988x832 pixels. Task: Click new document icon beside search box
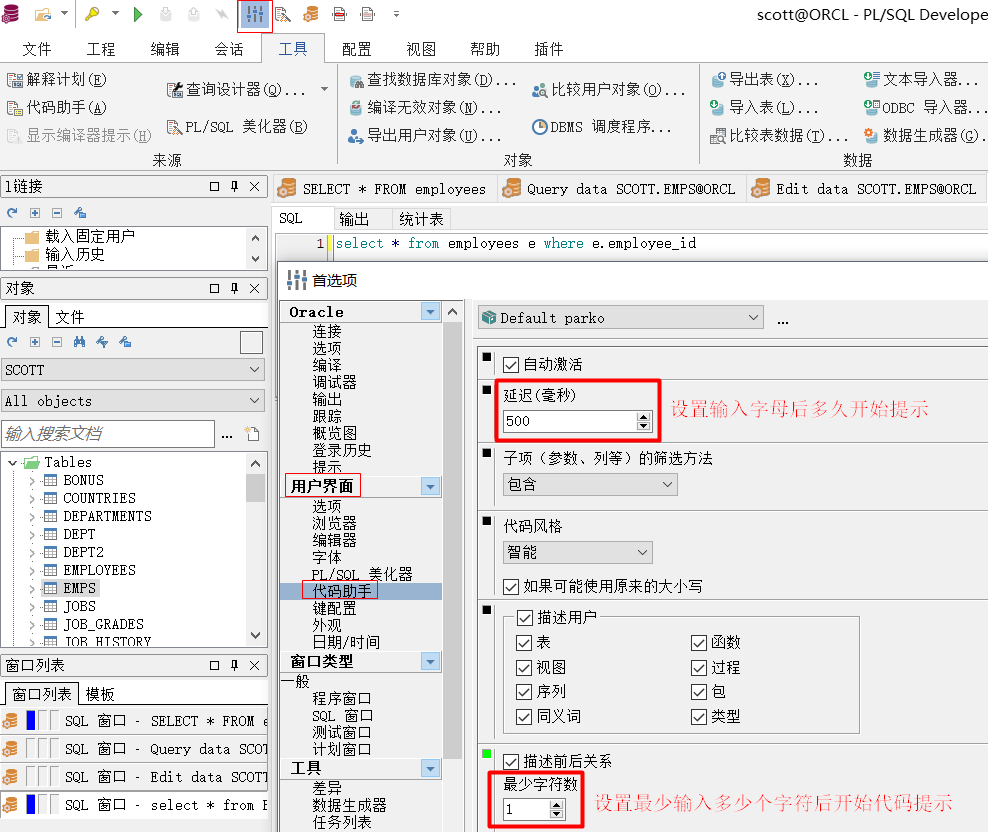pyautogui.click(x=253, y=434)
